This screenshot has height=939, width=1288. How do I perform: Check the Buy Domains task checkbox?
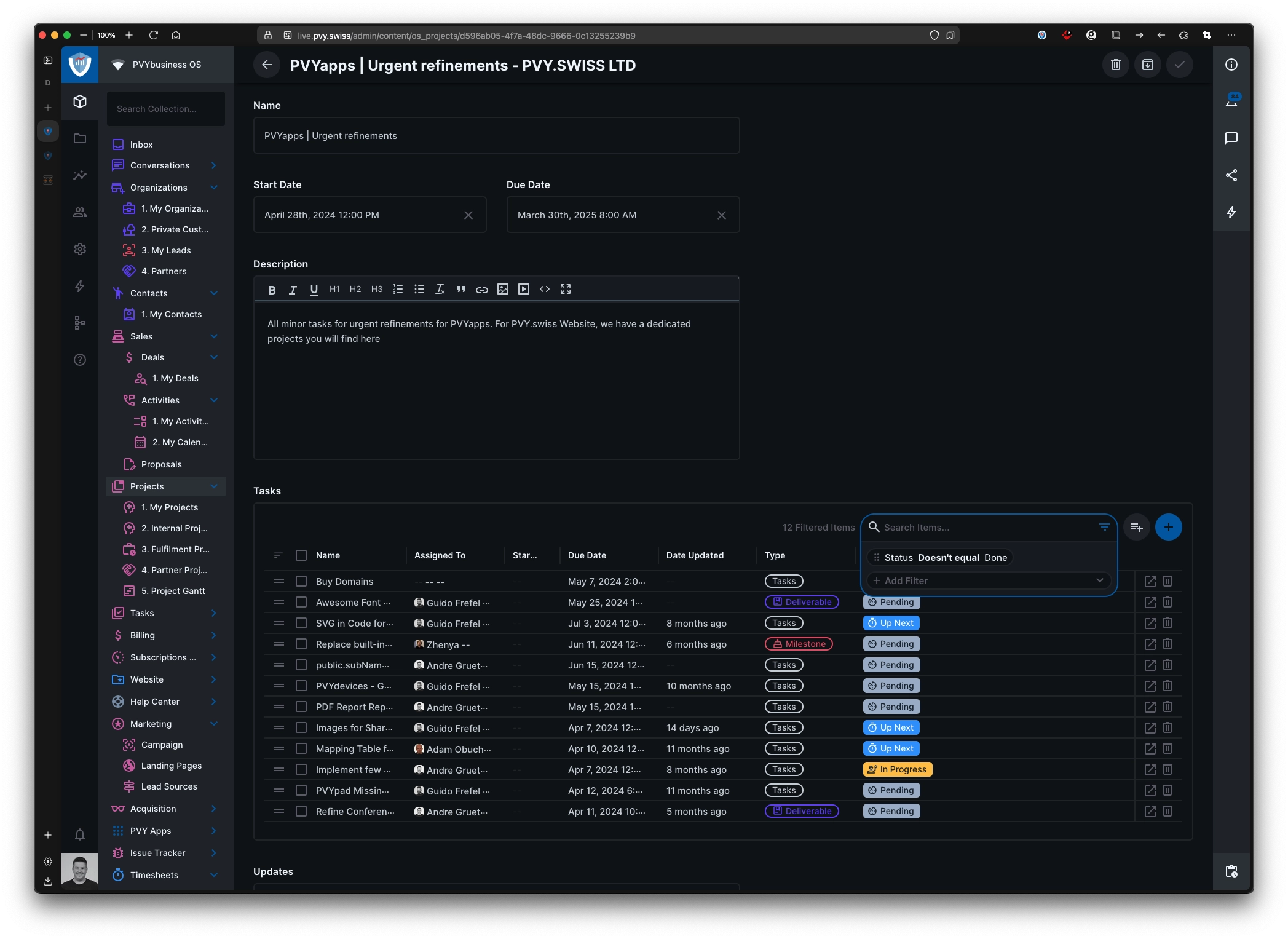[x=301, y=581]
